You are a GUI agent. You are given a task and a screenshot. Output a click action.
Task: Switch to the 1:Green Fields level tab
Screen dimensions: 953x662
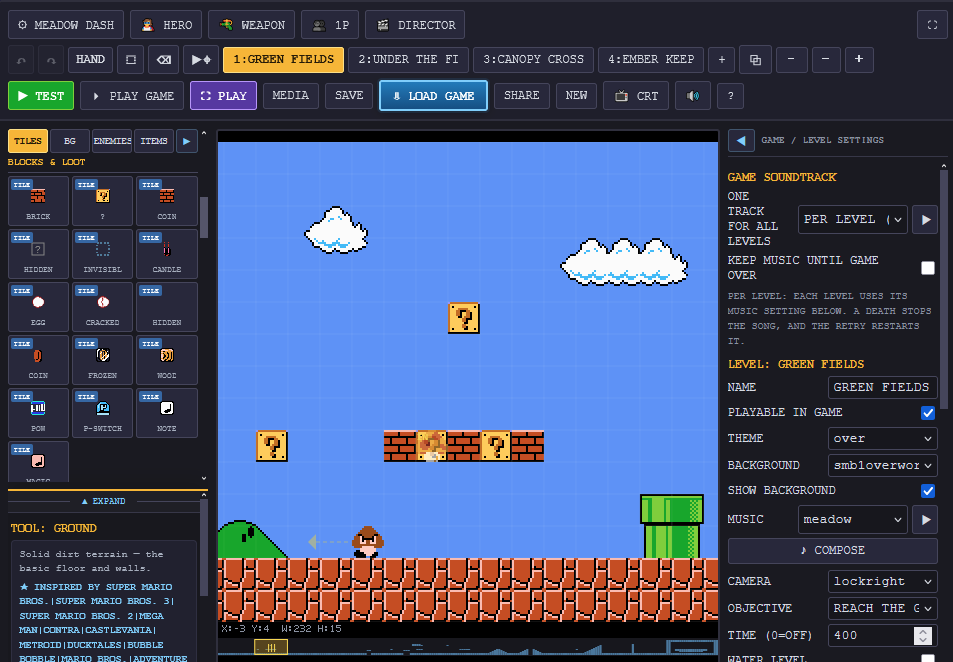tap(283, 60)
